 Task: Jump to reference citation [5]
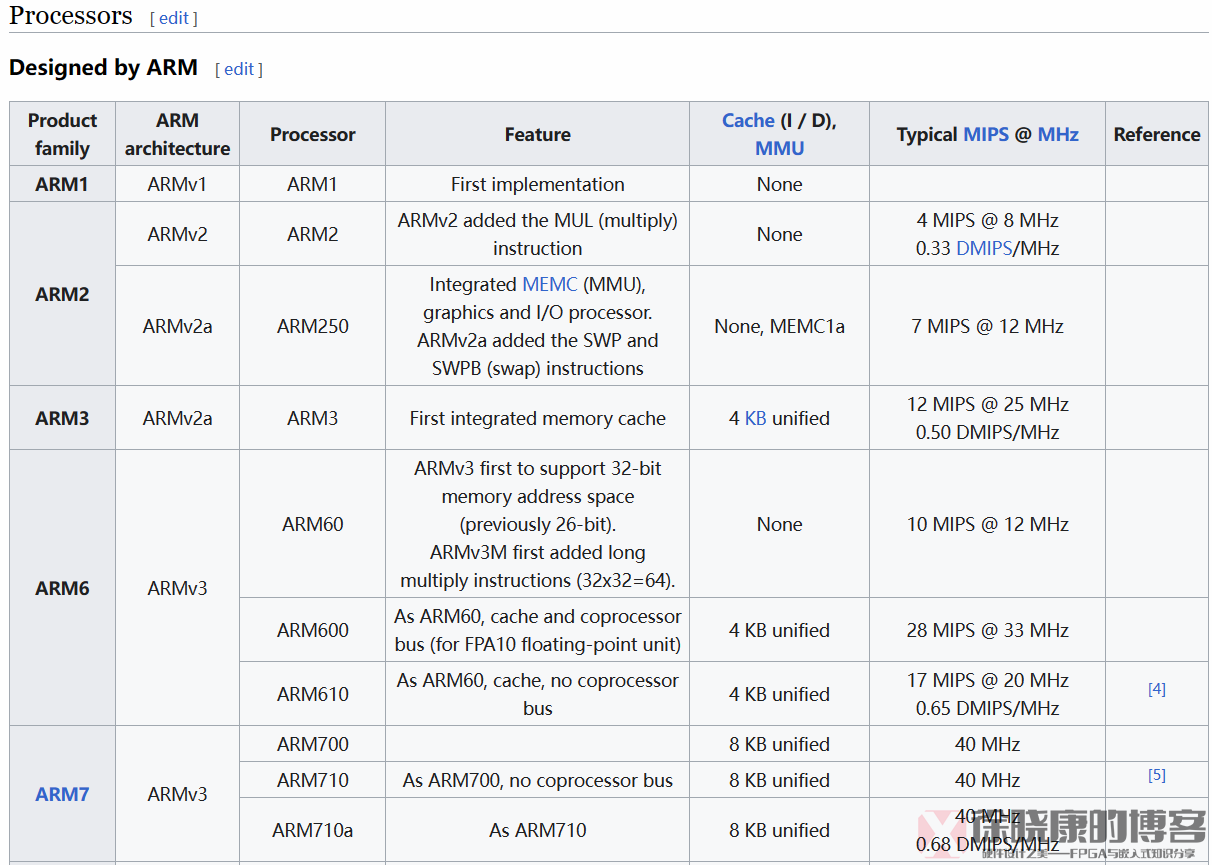[x=1156, y=775]
